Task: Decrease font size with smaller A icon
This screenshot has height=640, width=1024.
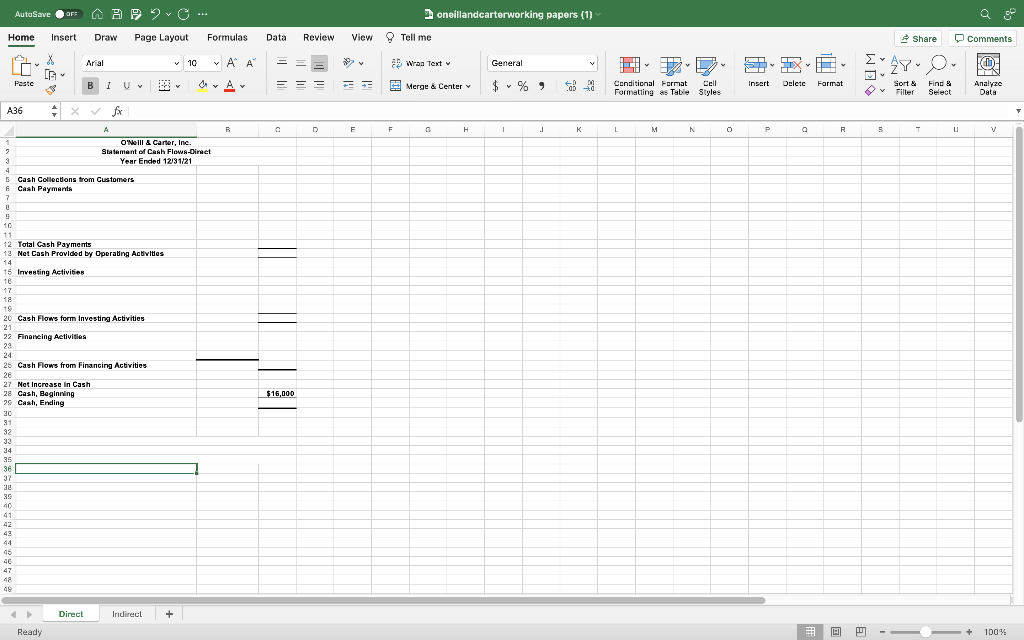Action: (250, 63)
